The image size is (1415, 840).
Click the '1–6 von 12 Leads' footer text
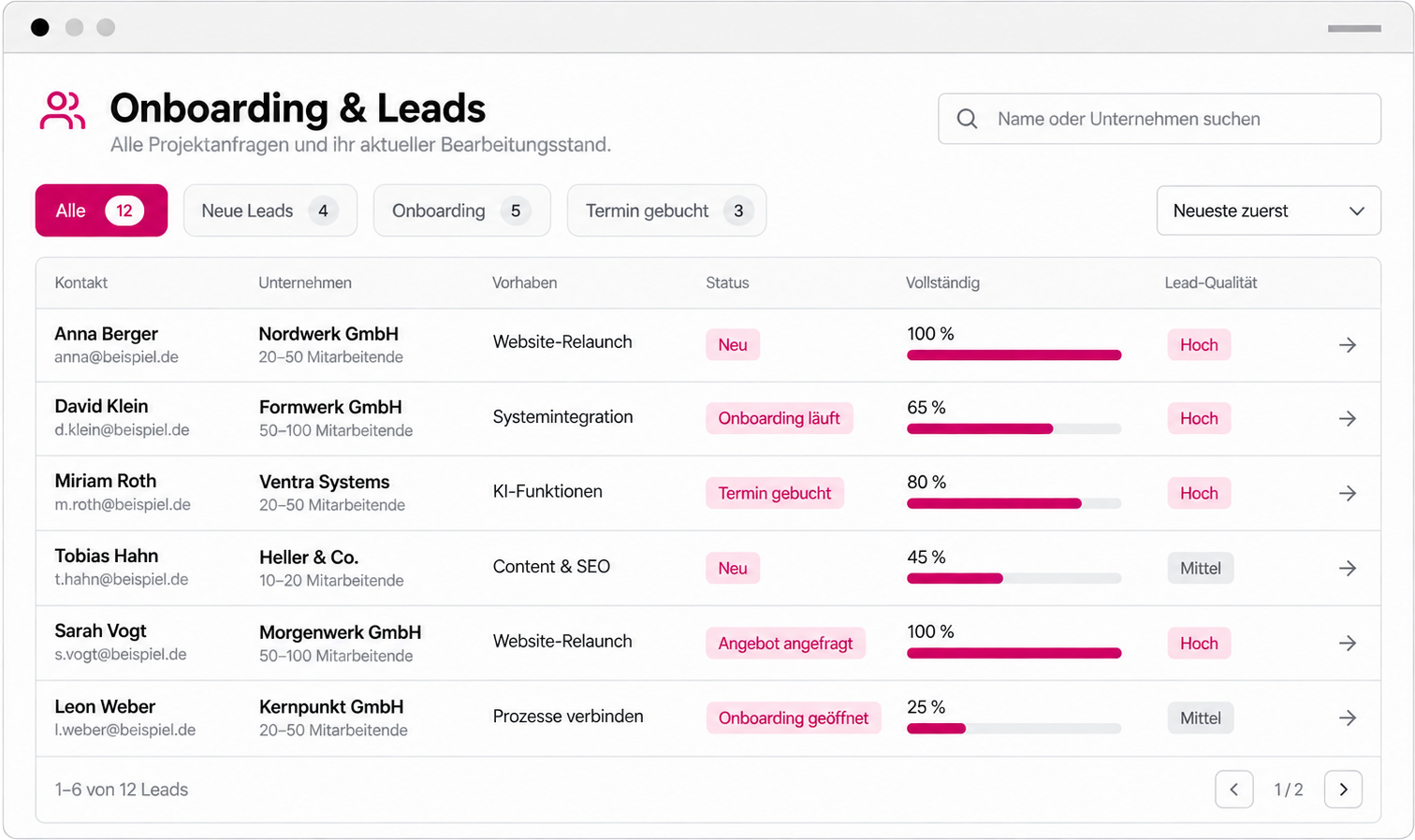(122, 789)
